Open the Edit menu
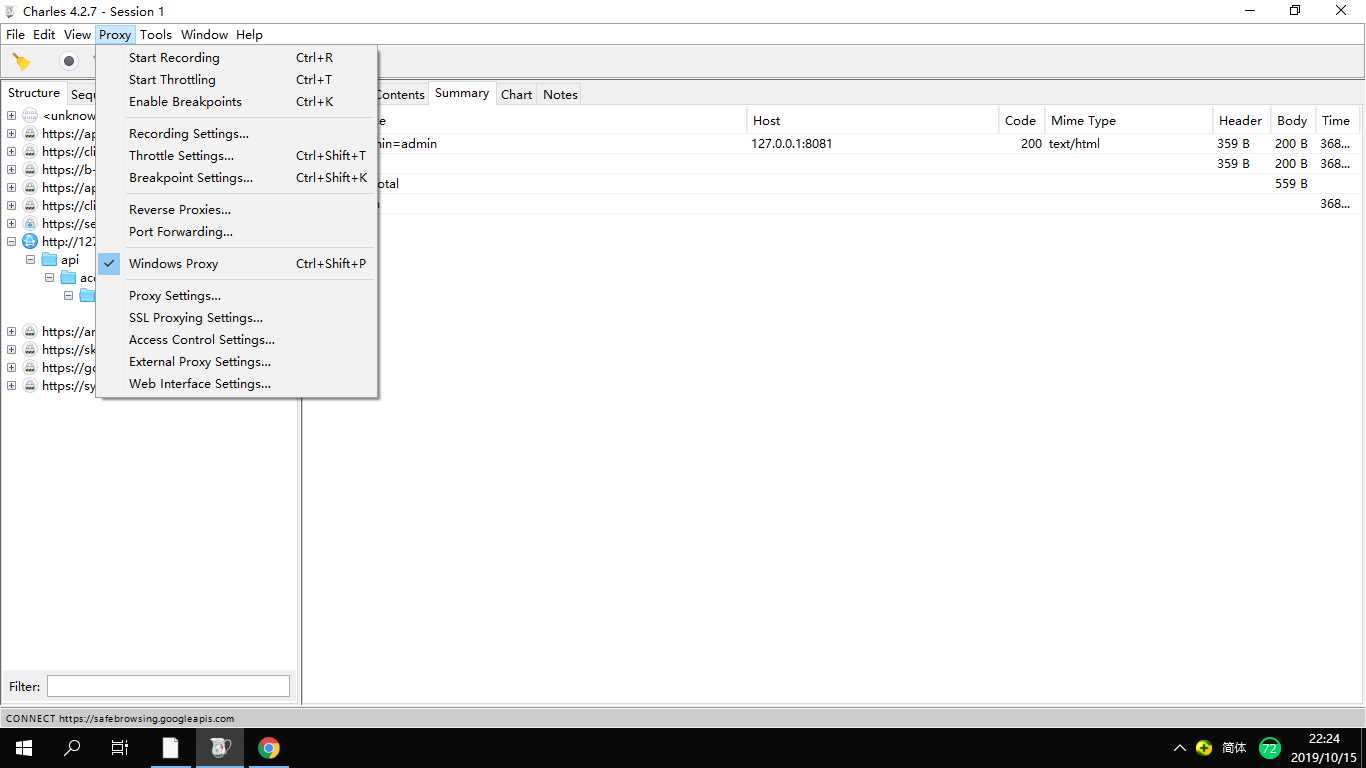This screenshot has height=768, width=1366. 44,34
